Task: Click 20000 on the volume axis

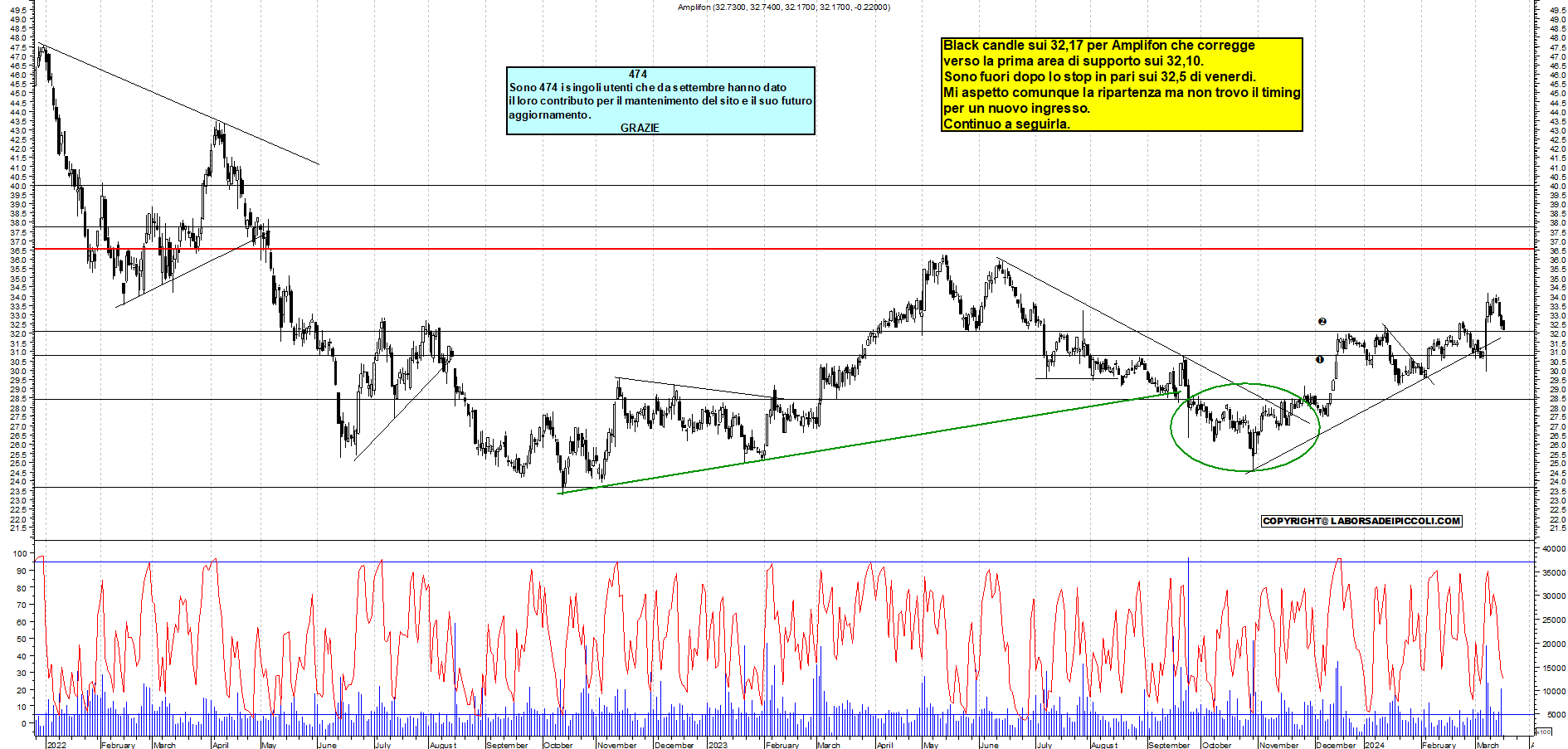Action: pos(1554,644)
